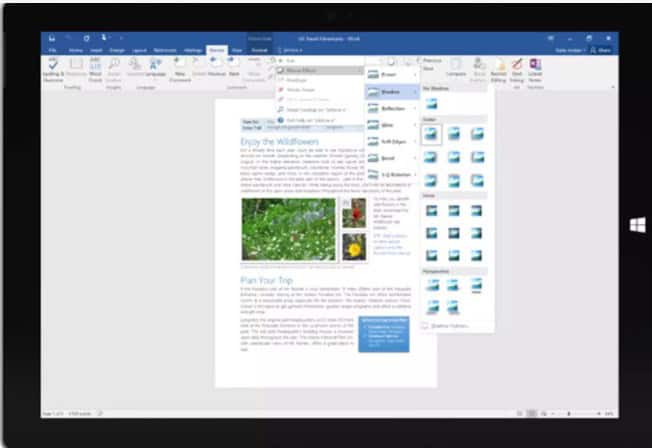
Task: Switch to the View tab
Action: click(x=237, y=50)
